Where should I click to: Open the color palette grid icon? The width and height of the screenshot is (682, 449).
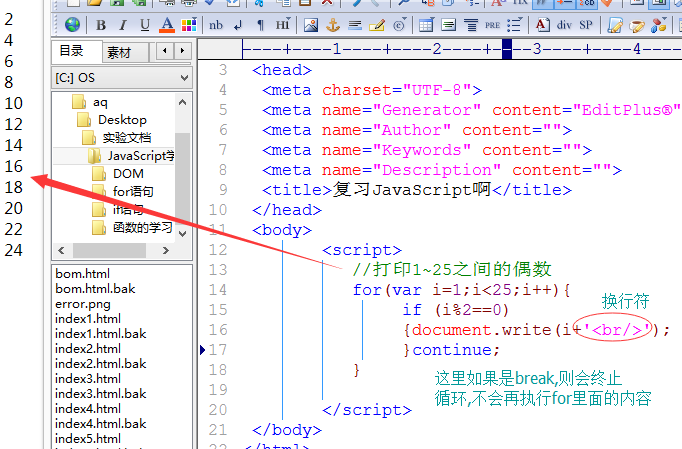[x=189, y=25]
